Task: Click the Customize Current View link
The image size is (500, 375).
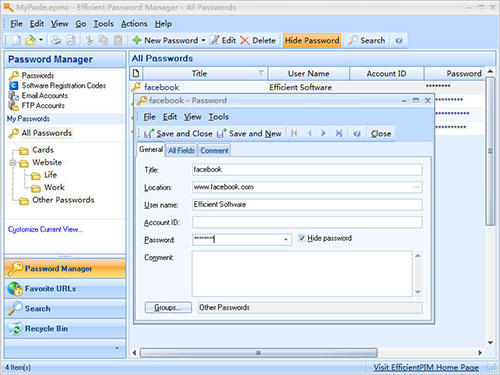Action: click(46, 229)
